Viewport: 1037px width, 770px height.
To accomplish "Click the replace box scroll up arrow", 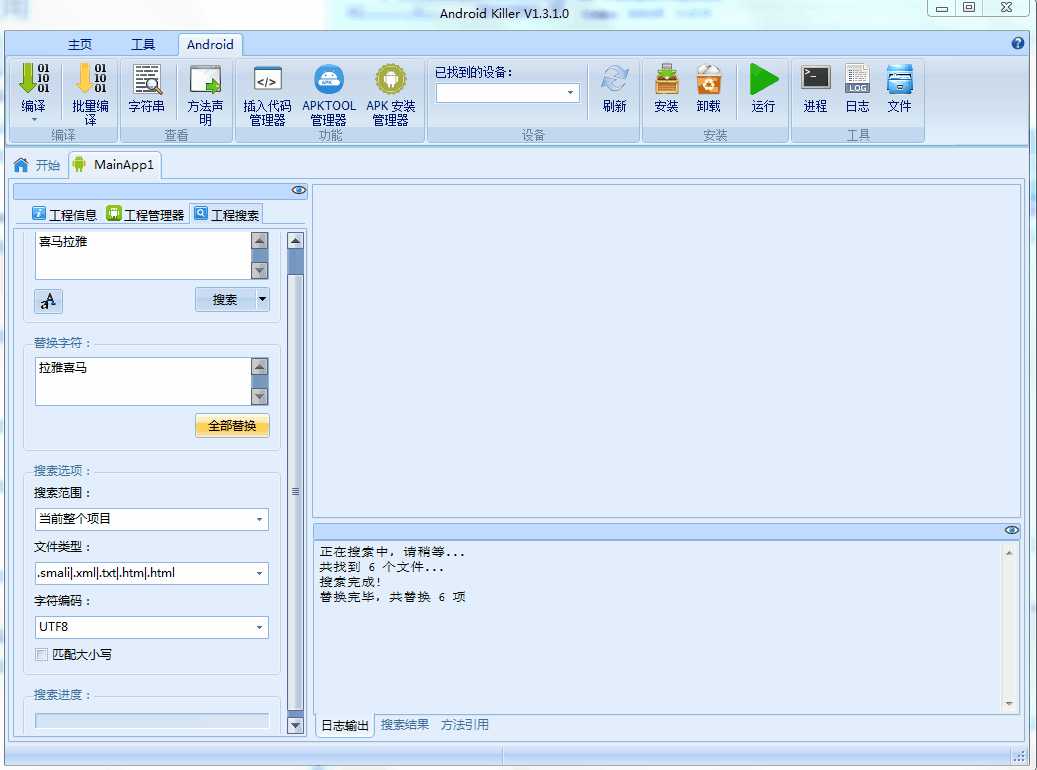I will point(260,366).
